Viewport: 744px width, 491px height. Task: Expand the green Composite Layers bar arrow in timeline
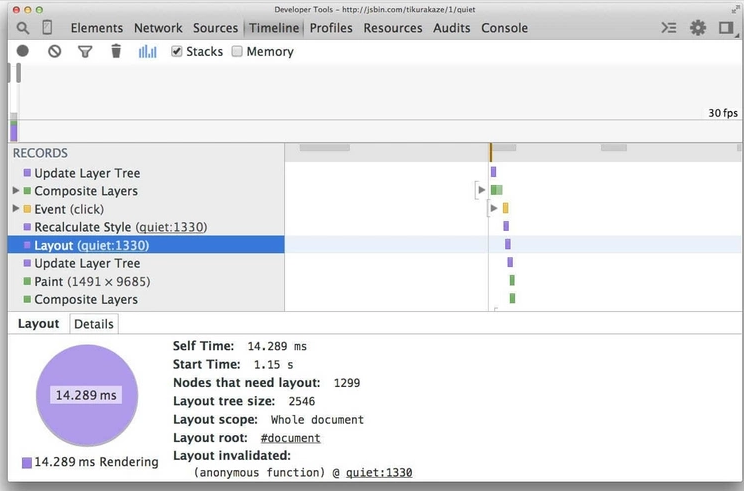click(482, 190)
